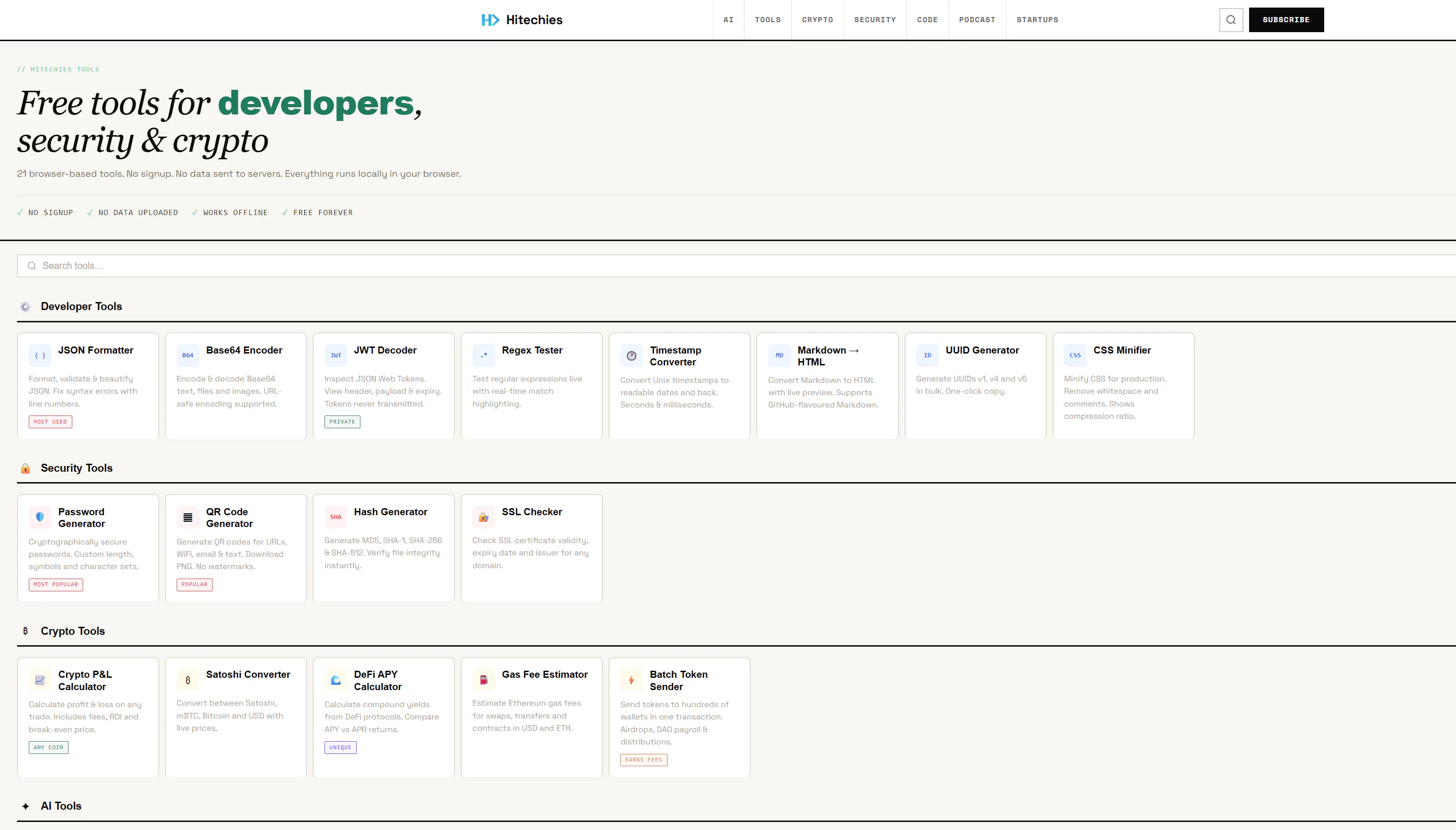Viewport: 1456px width, 830px height.
Task: Open the Gas Fee Estimator title
Action: [x=545, y=674]
